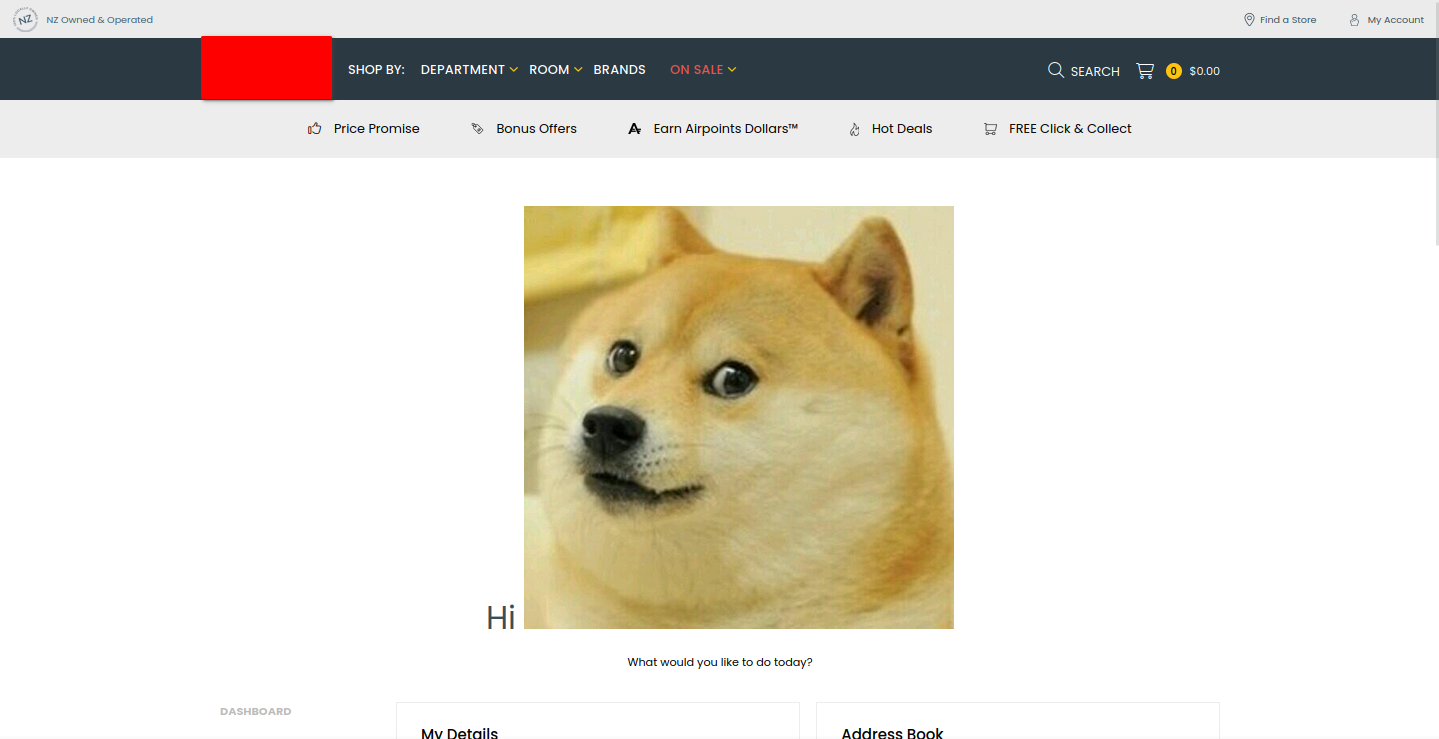Click the red store logo block
This screenshot has height=739, width=1439.
coord(266,68)
